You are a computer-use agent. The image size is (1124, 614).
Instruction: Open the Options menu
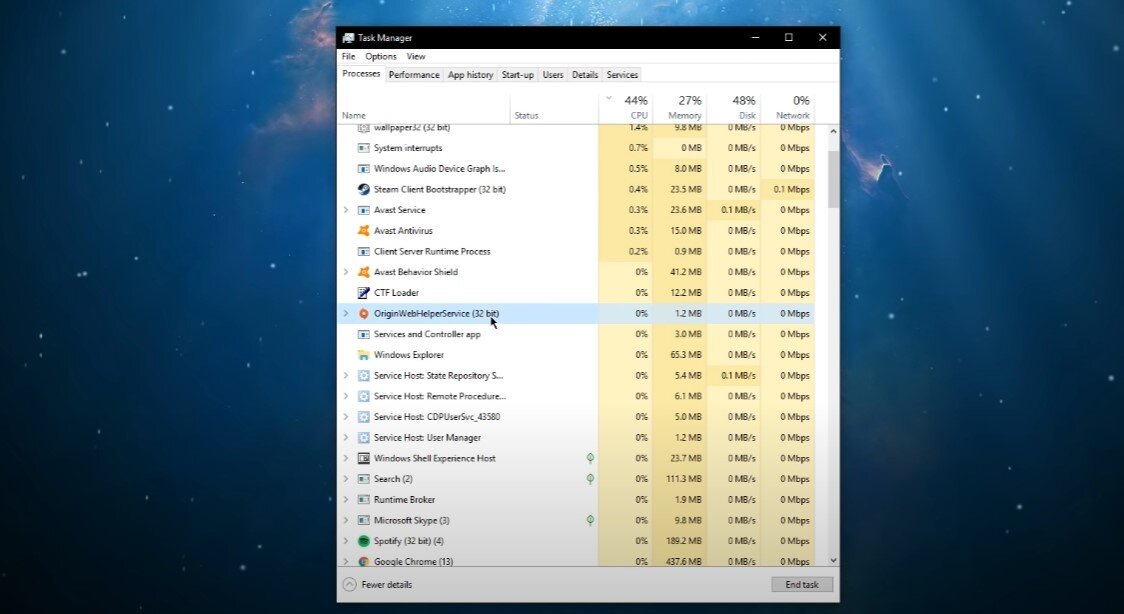click(x=381, y=57)
